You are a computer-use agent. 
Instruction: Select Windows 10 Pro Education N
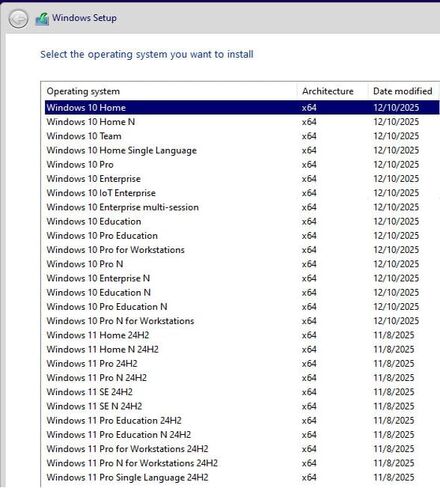[242, 307]
